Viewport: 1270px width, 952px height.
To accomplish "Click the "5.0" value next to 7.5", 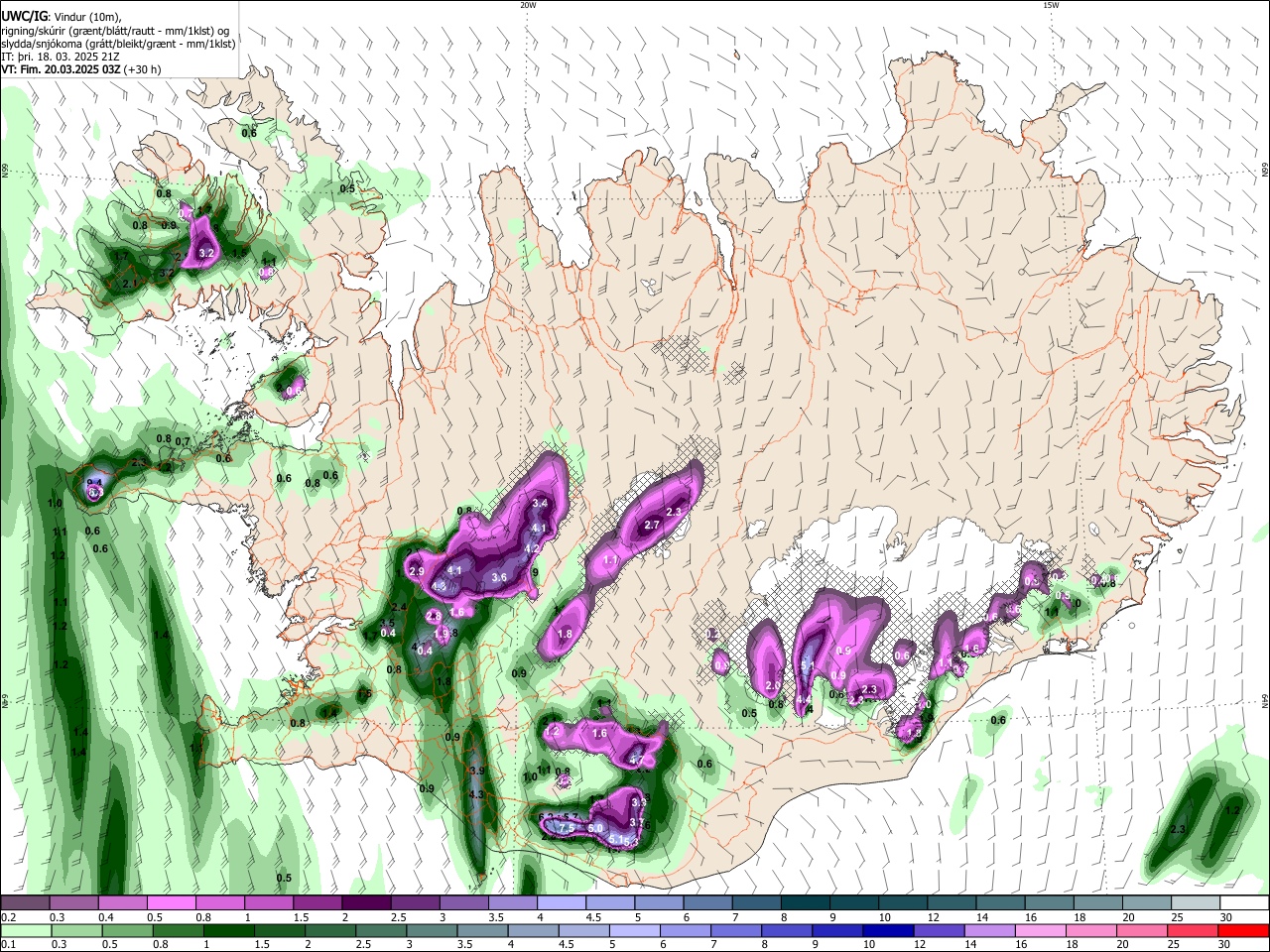I will click(595, 828).
